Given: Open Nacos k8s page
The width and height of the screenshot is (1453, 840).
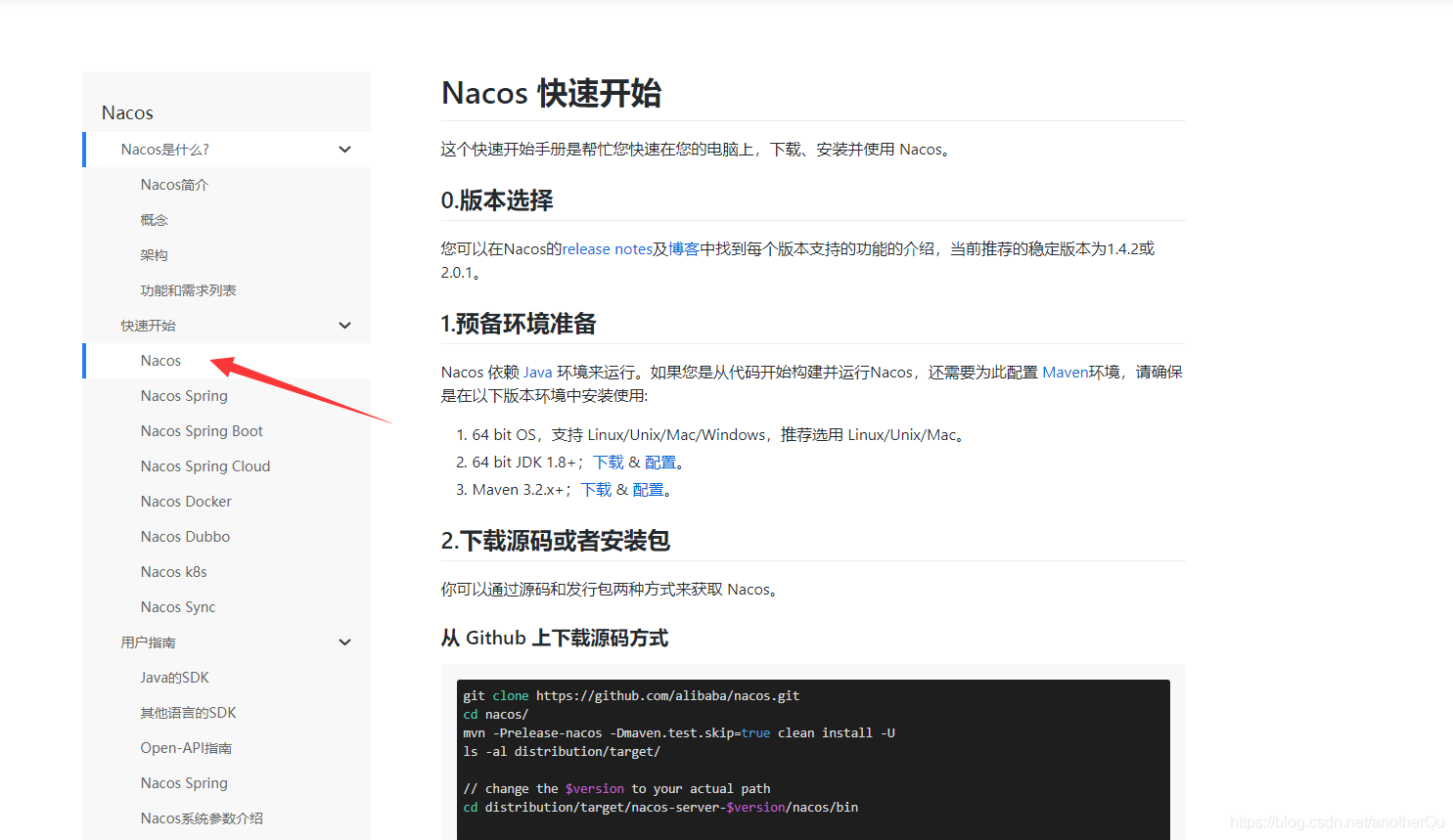Looking at the screenshot, I should (173, 572).
